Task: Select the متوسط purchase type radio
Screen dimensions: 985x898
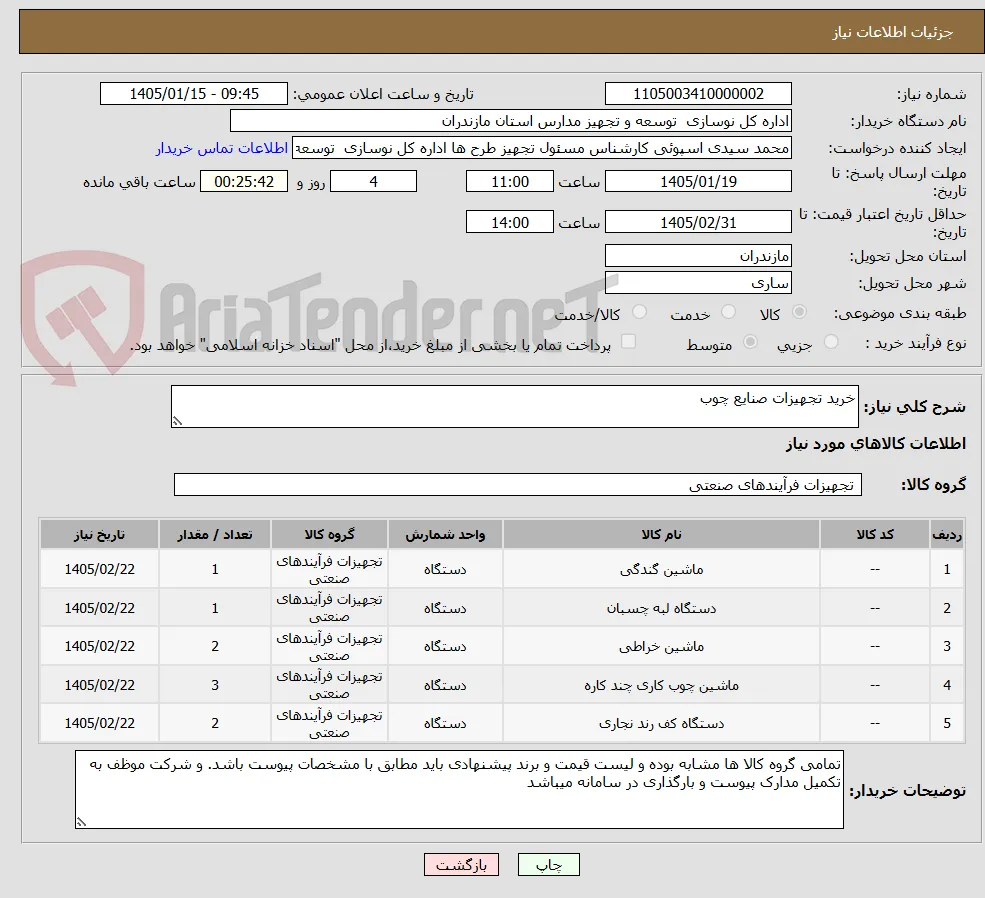Action: pyautogui.click(x=750, y=342)
